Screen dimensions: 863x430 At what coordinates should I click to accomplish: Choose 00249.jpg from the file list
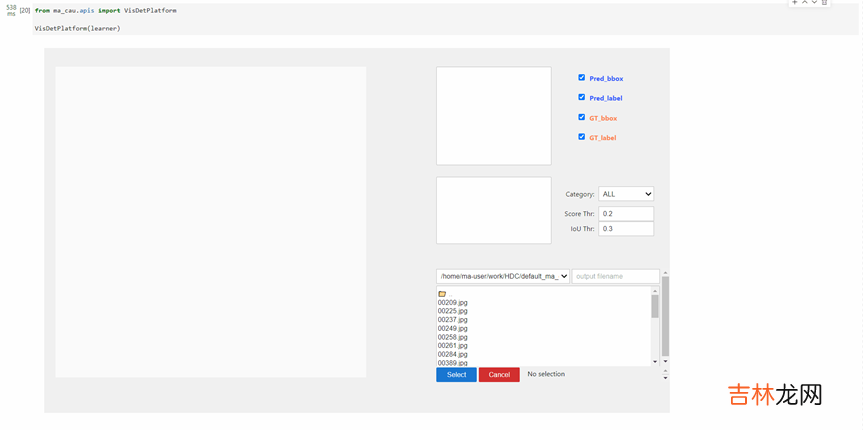(453, 329)
